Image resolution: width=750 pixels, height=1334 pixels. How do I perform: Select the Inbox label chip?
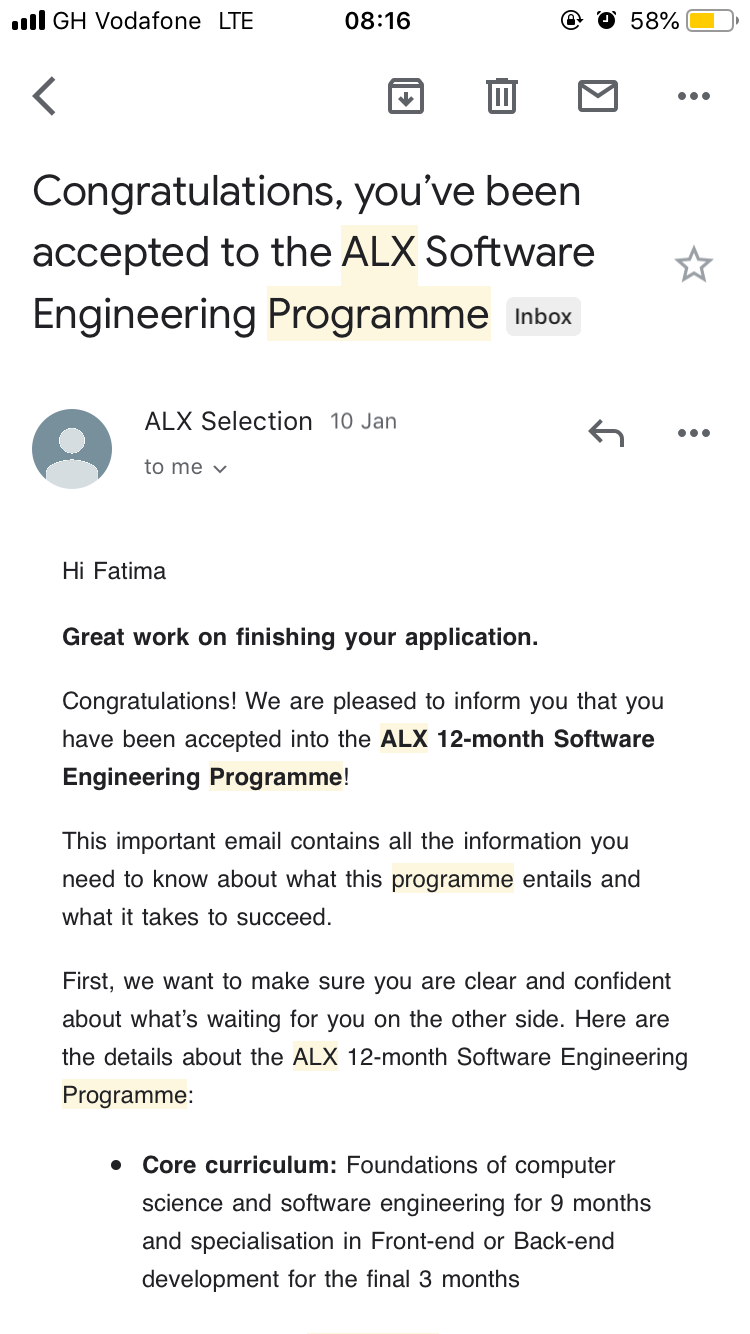coord(543,317)
